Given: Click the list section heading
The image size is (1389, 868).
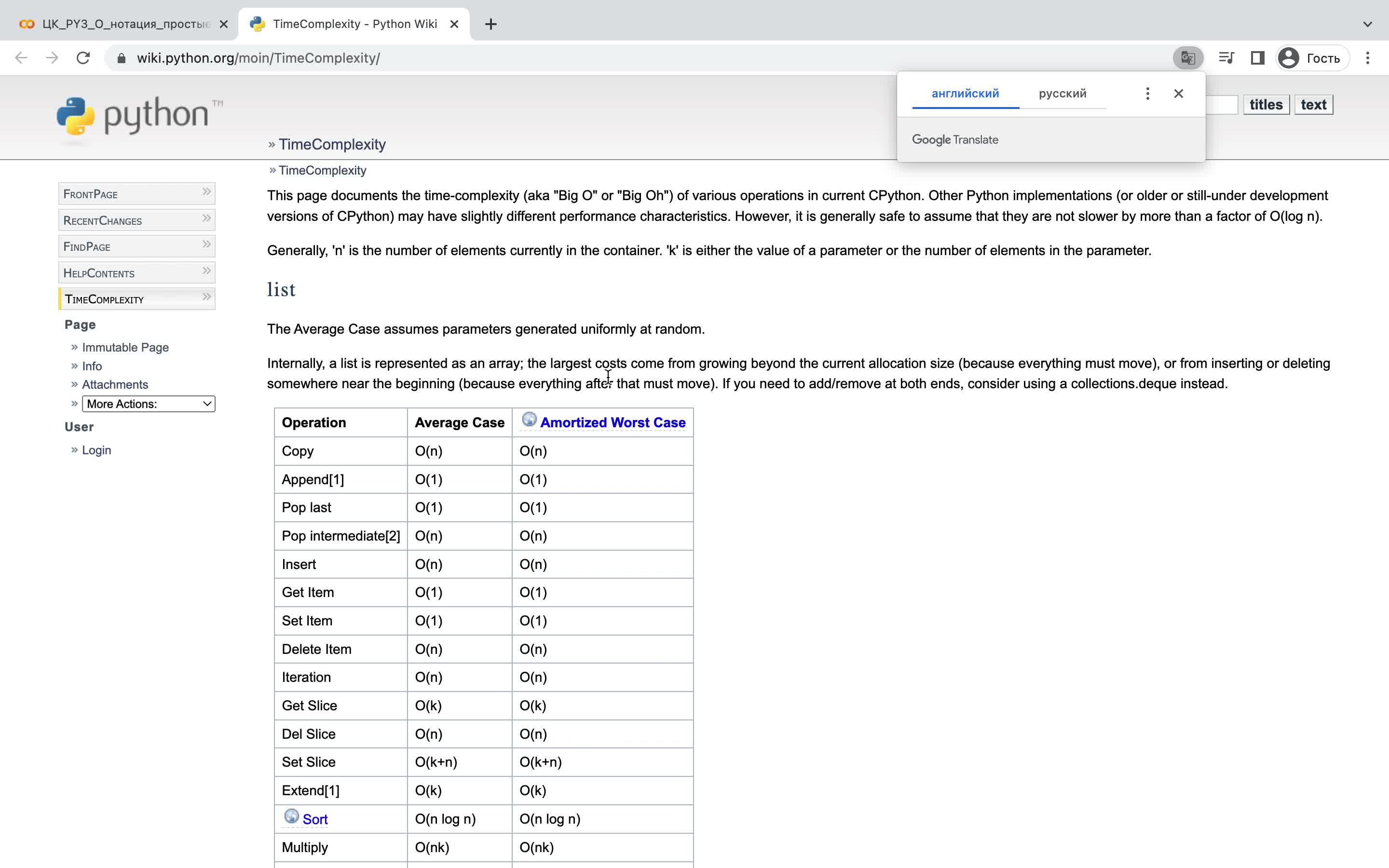Looking at the screenshot, I should click(281, 289).
